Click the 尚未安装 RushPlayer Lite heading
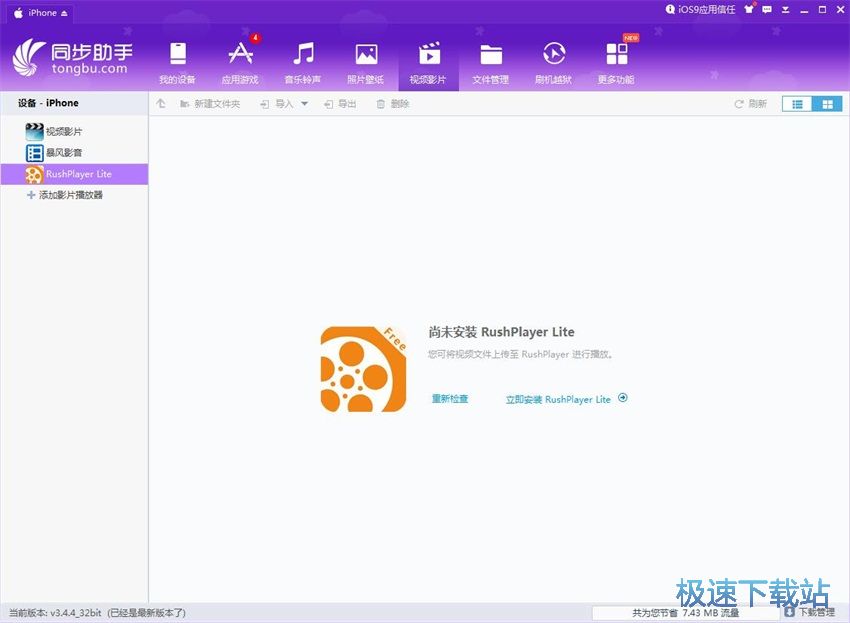The image size is (850, 623). (x=501, y=332)
